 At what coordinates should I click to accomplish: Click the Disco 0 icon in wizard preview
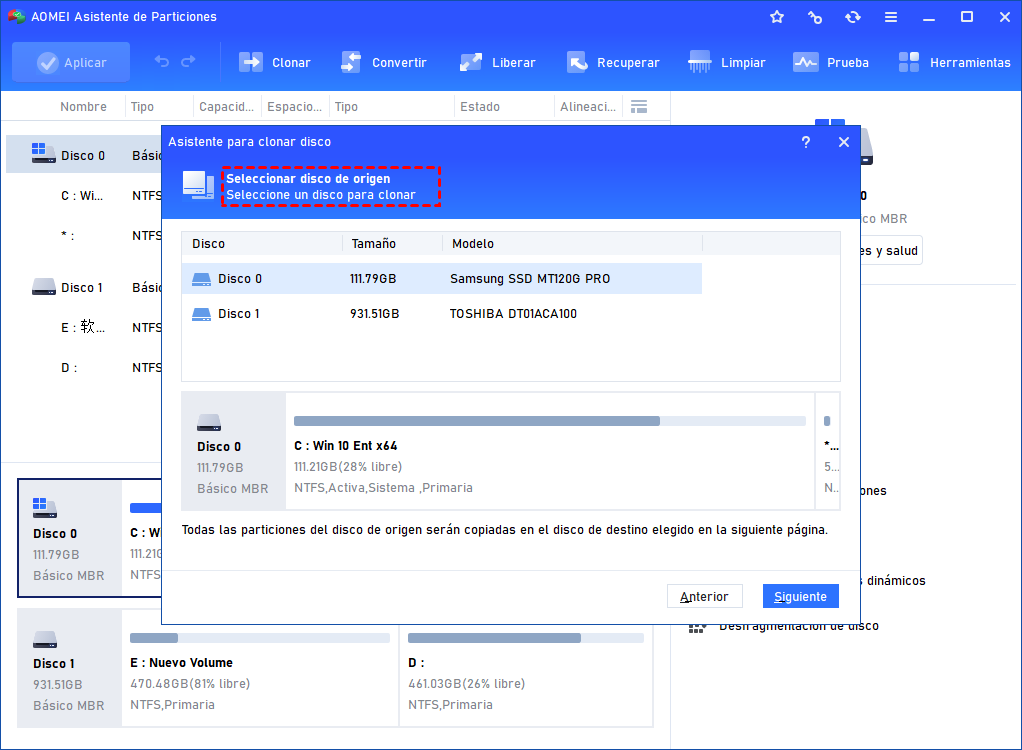pyautogui.click(x=209, y=423)
